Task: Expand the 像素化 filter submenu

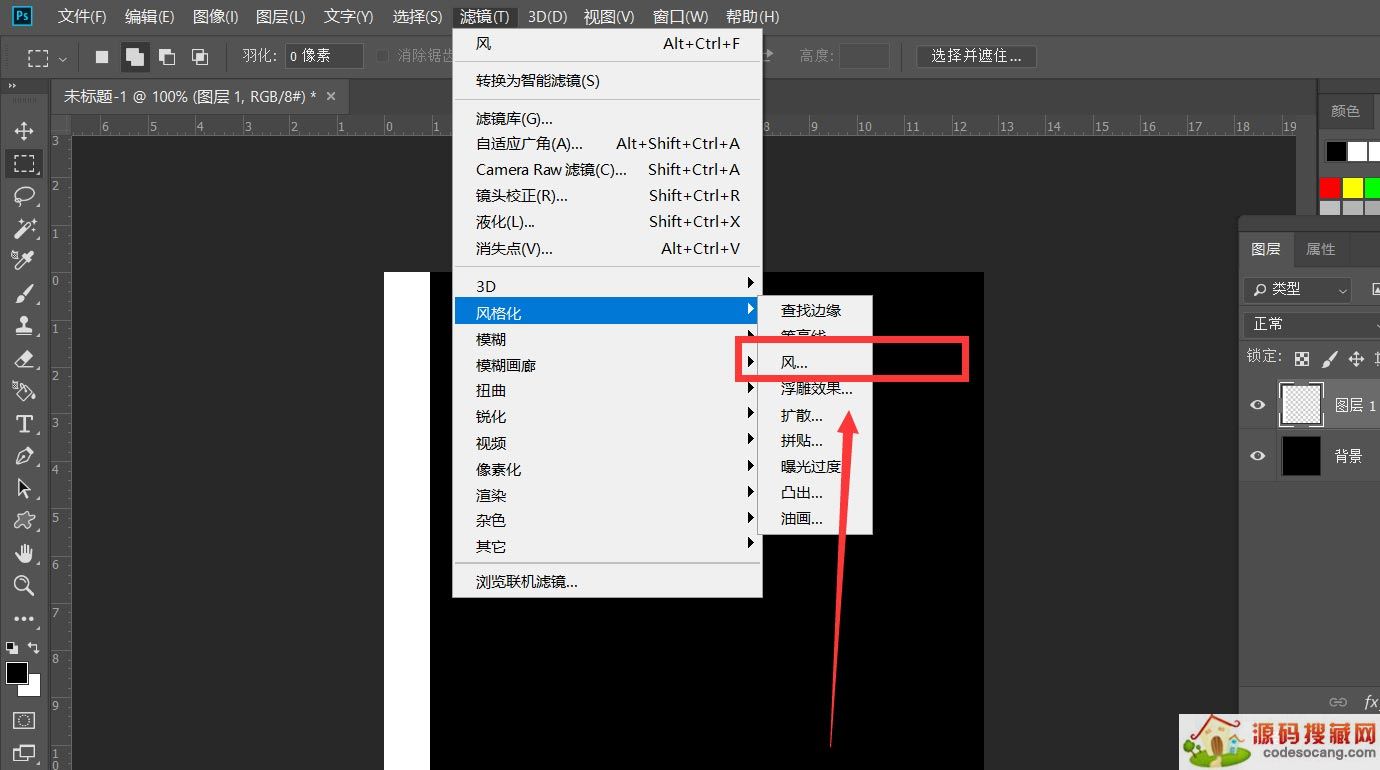Action: (607, 469)
